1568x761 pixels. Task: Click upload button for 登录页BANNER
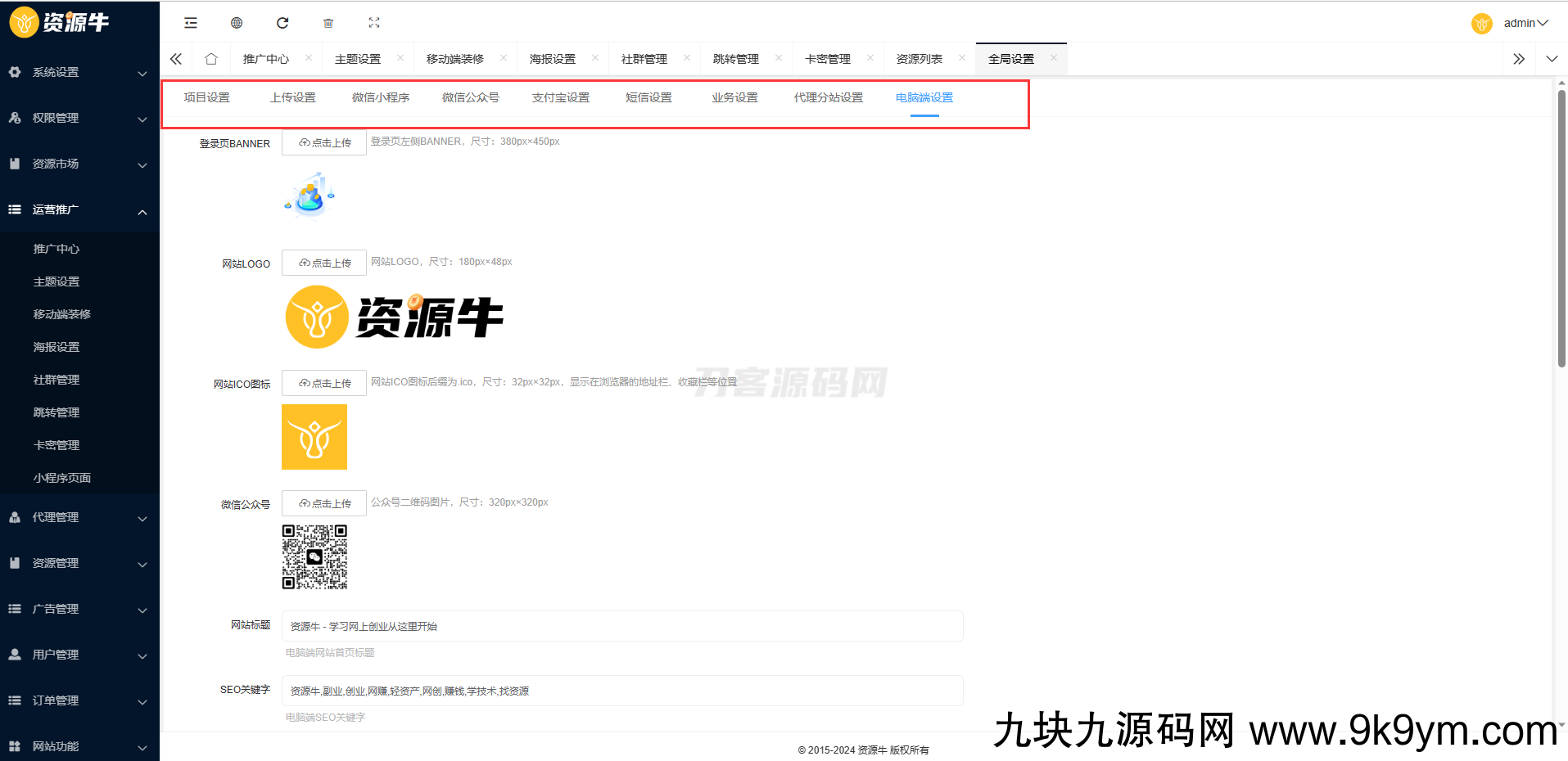(324, 142)
